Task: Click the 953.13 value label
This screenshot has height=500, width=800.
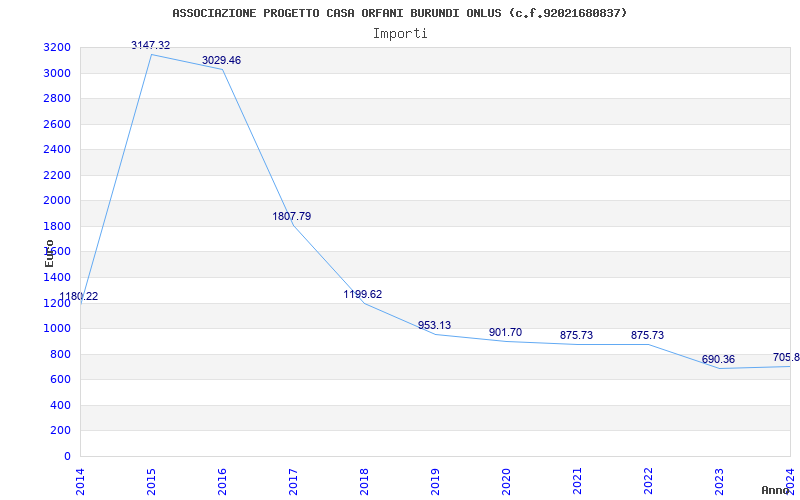Action: click(434, 326)
